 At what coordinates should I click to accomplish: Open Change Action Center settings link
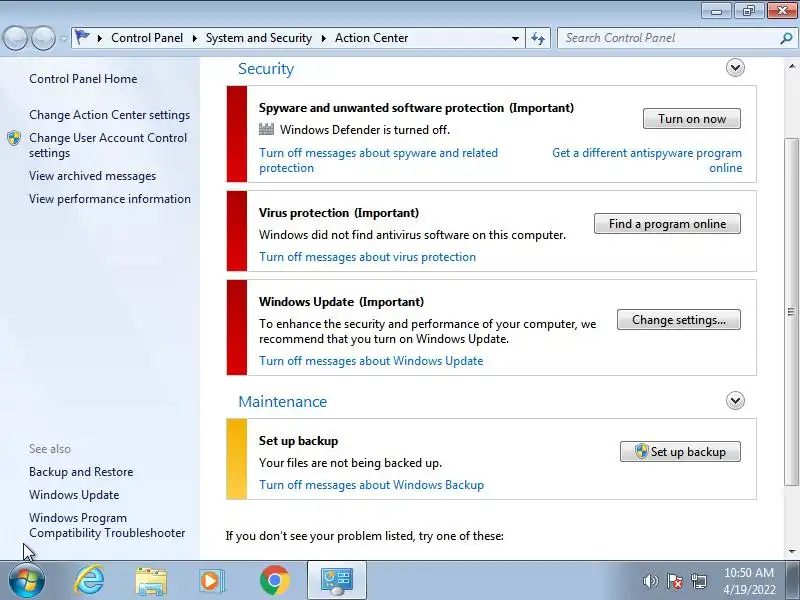pyautogui.click(x=109, y=115)
